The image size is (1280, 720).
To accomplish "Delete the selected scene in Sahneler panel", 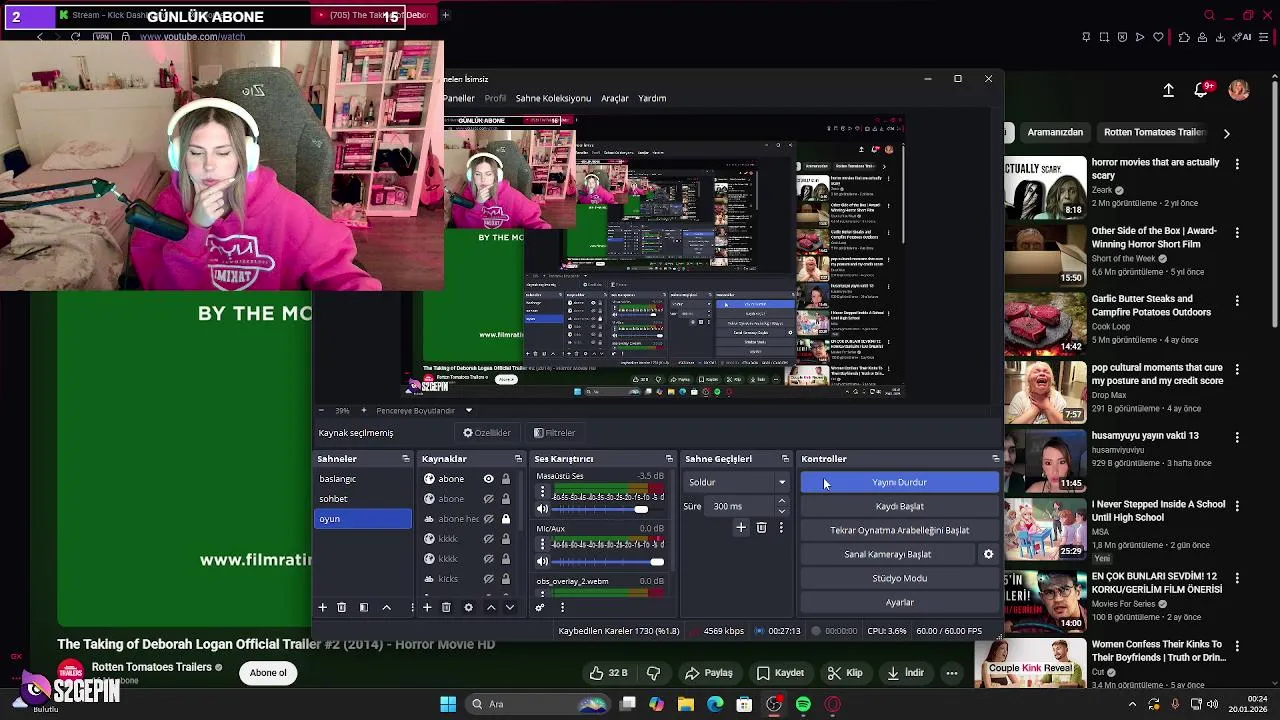I will [341, 607].
